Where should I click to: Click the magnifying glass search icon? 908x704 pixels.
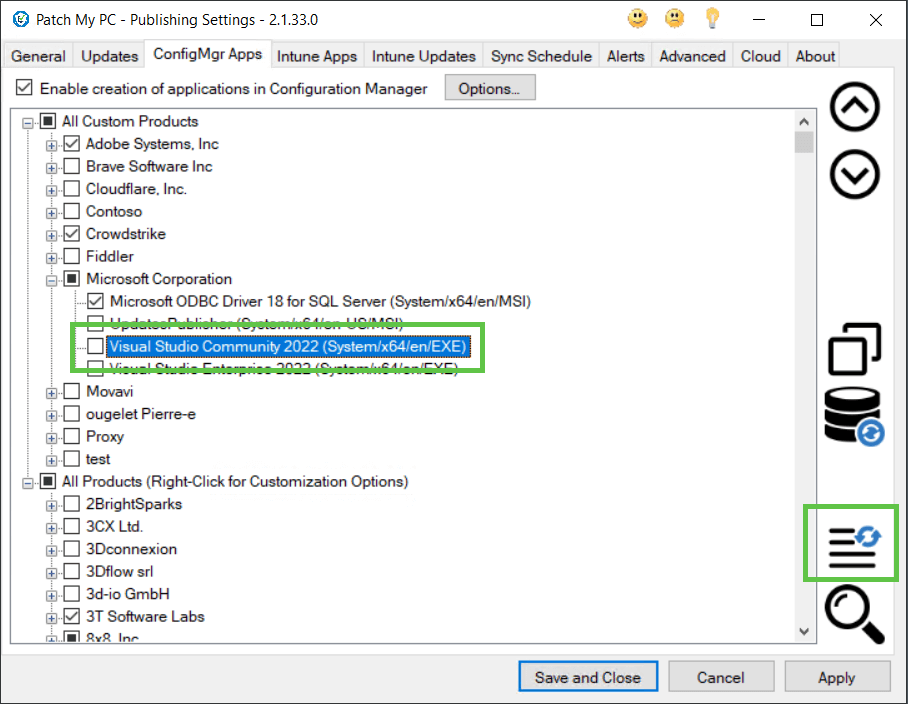coord(855,614)
